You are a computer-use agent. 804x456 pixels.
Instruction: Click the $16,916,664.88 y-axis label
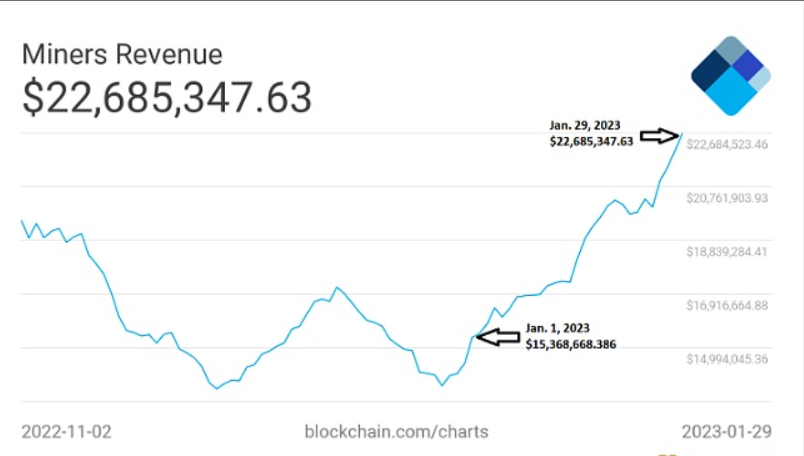[726, 305]
